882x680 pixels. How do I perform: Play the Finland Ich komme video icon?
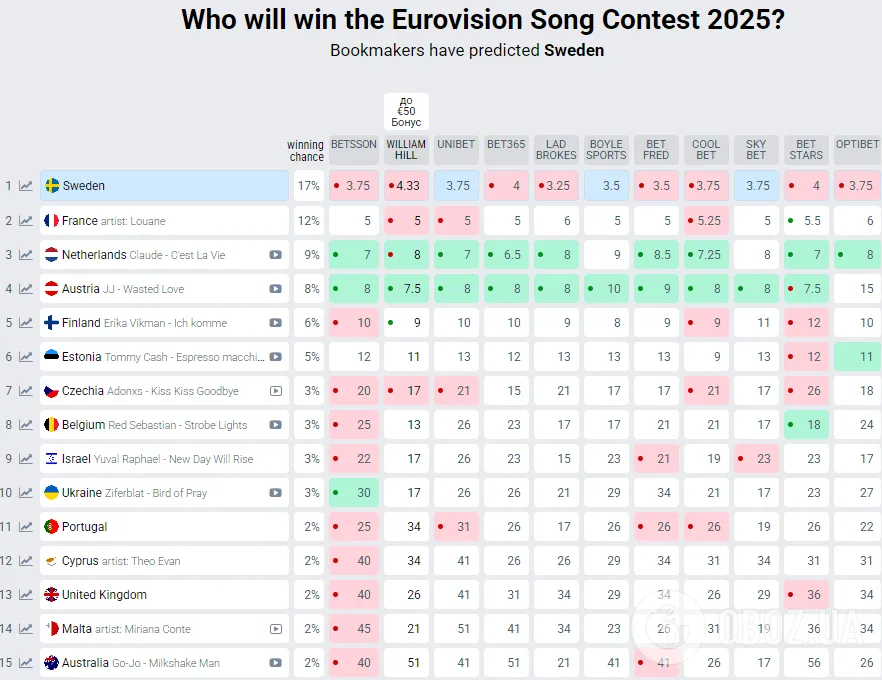pos(275,323)
